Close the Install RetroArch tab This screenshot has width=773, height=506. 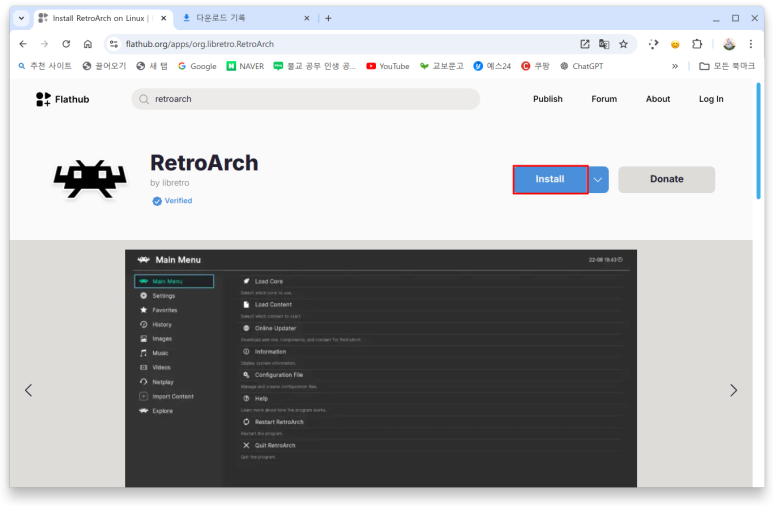coord(164,18)
